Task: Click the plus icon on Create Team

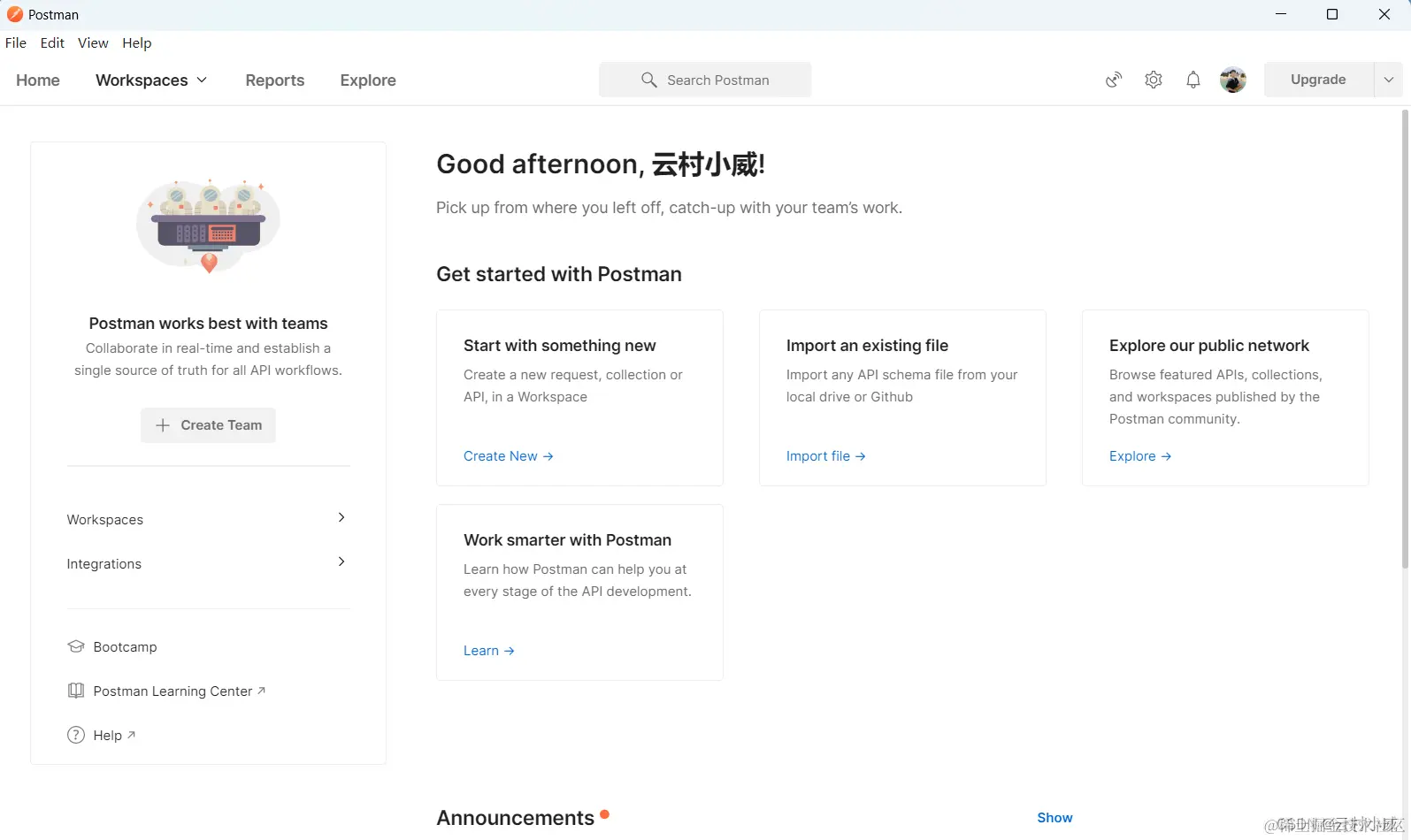Action: [163, 425]
